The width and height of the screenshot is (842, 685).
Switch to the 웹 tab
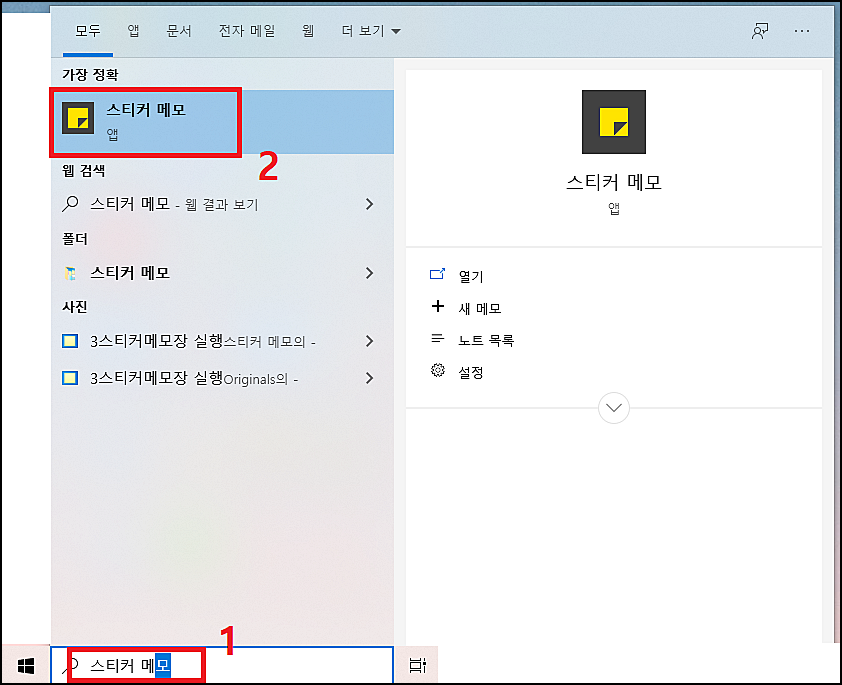tap(308, 31)
